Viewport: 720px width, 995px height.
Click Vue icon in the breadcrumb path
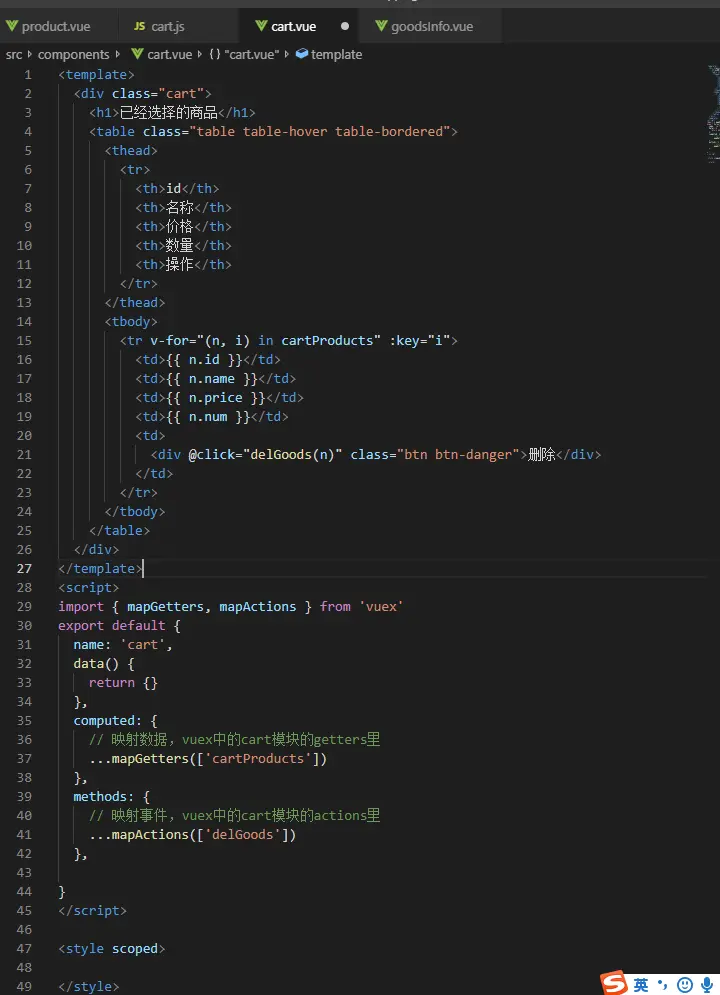(x=137, y=55)
